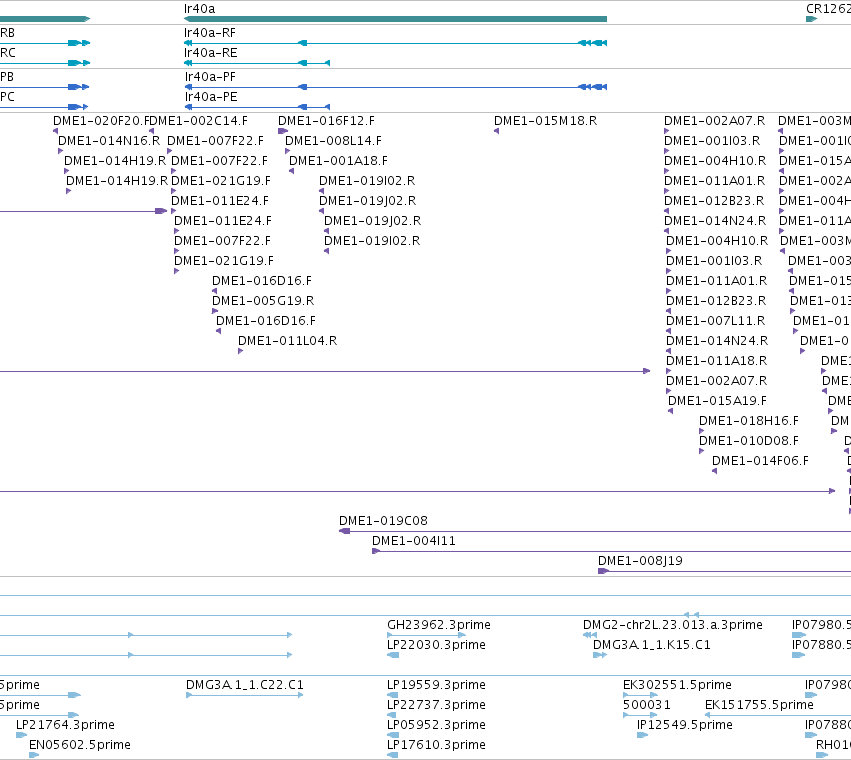Open EST EK302551.5prime
Screen dimensions: 851x760
pos(677,685)
